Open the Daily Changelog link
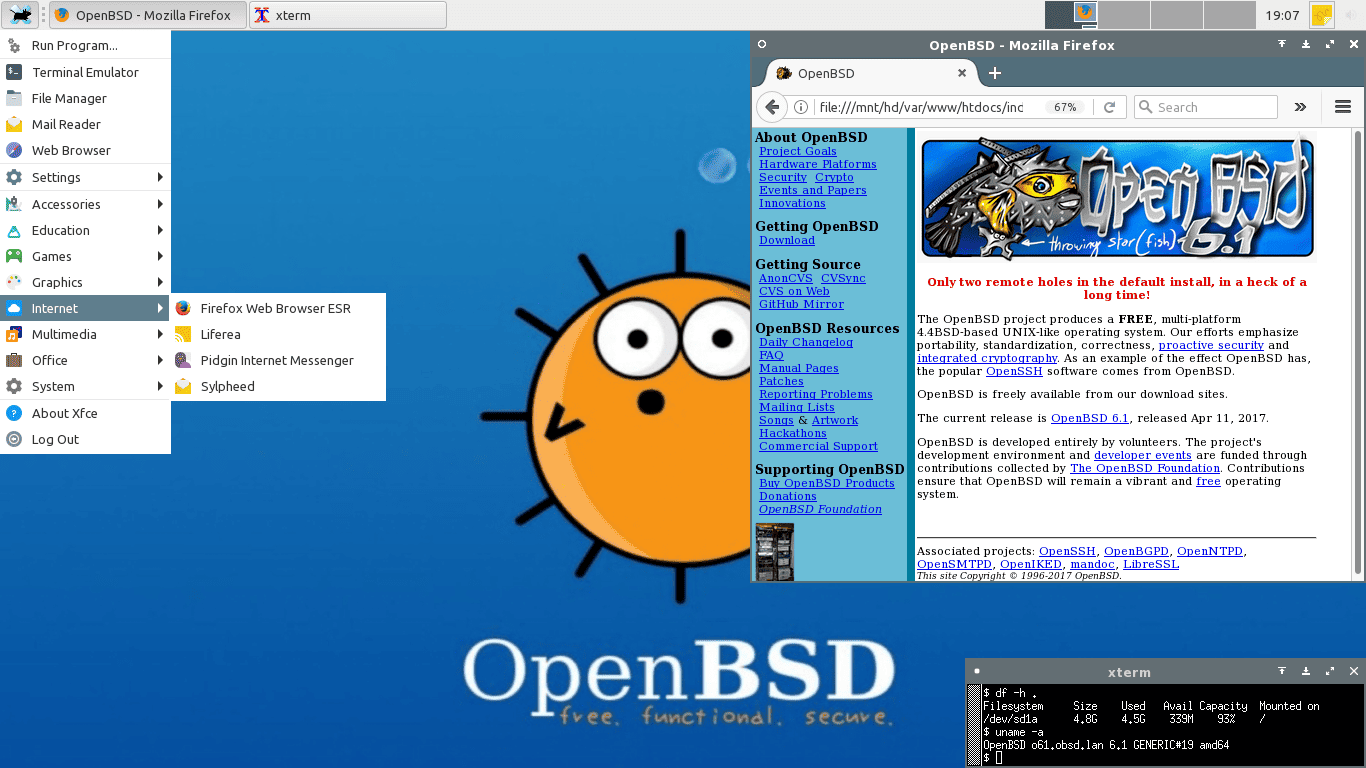 point(806,342)
